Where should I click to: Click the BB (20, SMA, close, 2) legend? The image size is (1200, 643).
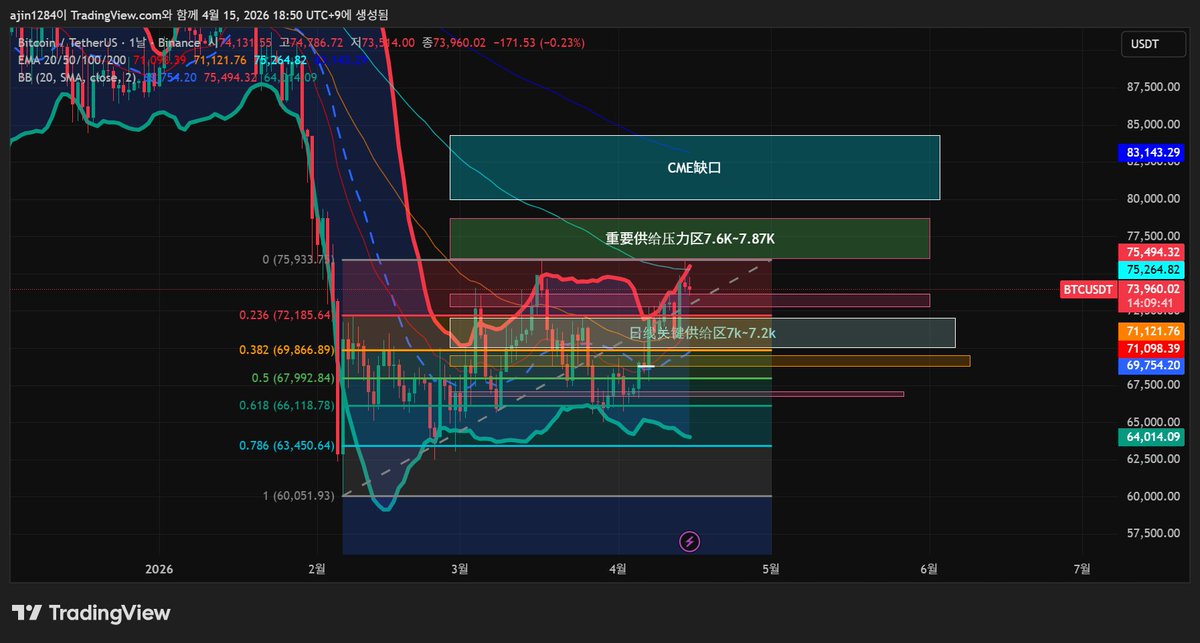point(78,77)
